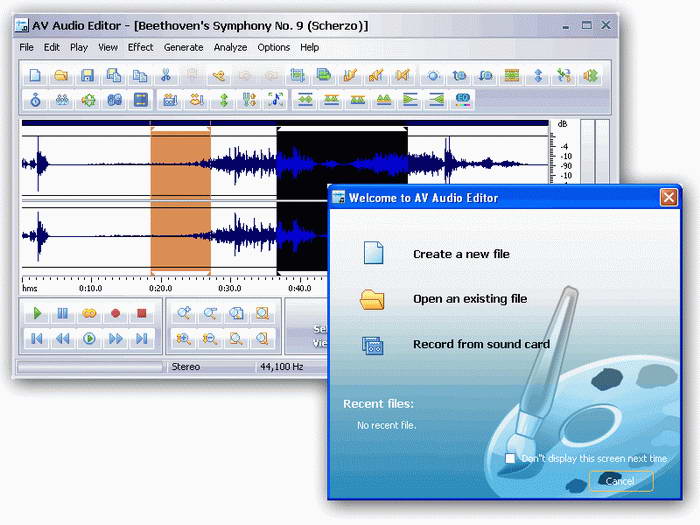Image resolution: width=700 pixels, height=525 pixels.
Task: Start recording with the red Record button
Action: click(x=115, y=313)
